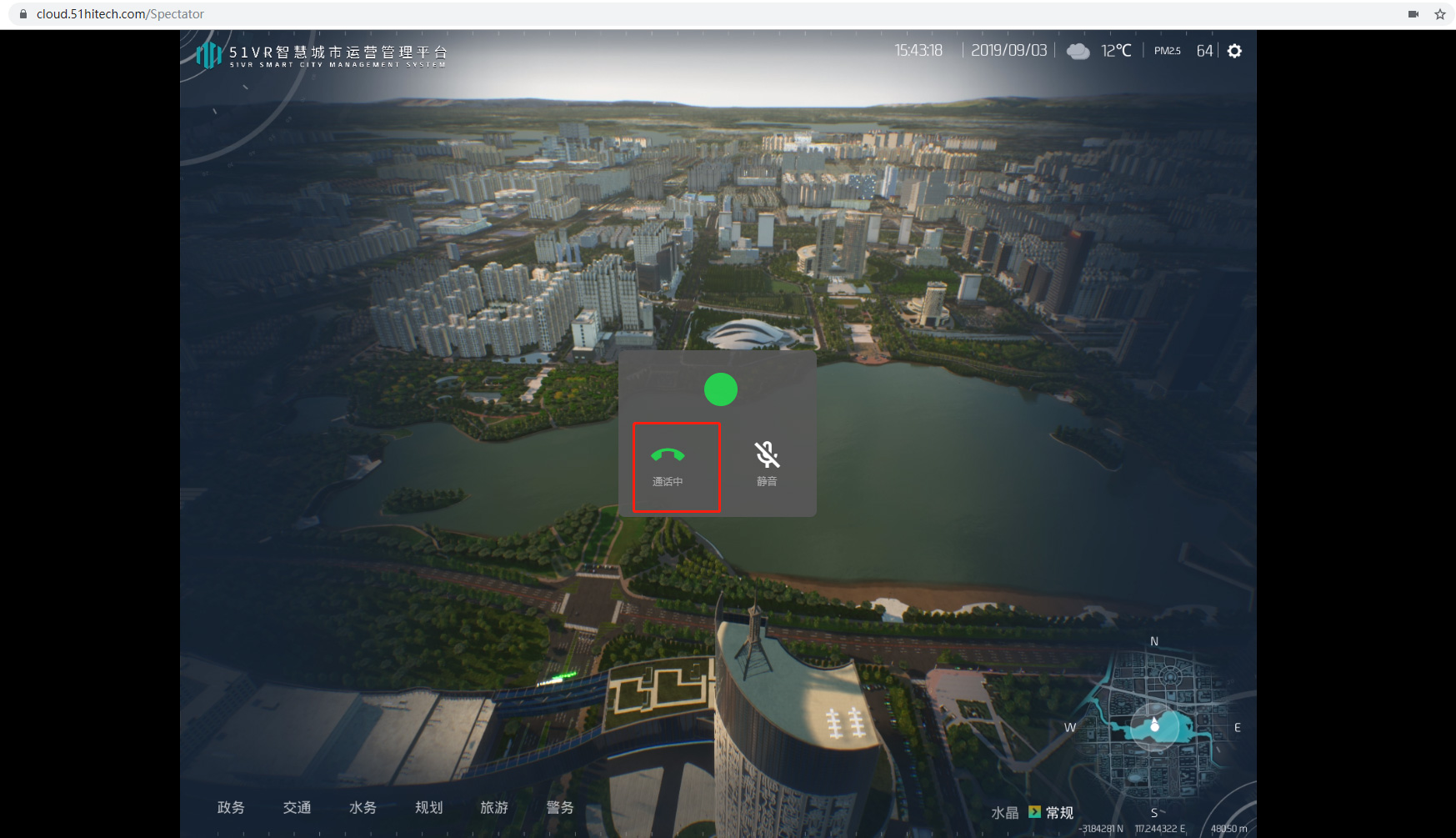Viewport: 1456px width, 838px height.
Task: Click the site lock security icon
Action: (23, 14)
